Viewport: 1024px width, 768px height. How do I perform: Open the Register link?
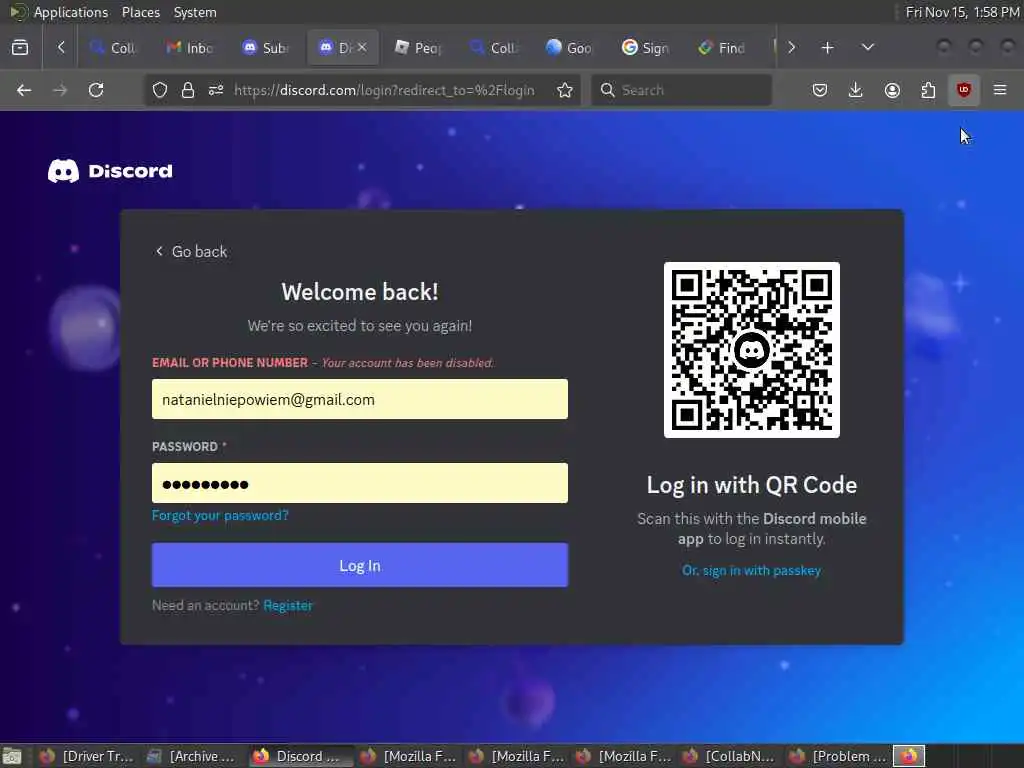pos(288,605)
